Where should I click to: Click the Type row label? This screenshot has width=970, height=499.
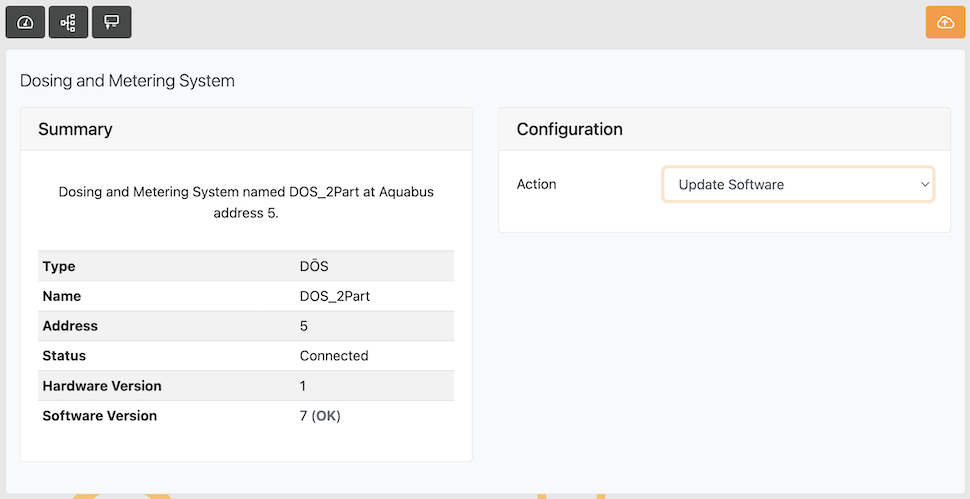point(59,267)
